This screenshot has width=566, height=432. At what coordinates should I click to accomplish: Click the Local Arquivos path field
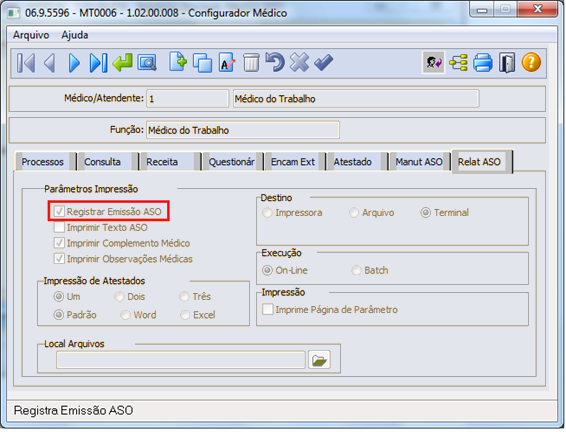click(x=181, y=360)
